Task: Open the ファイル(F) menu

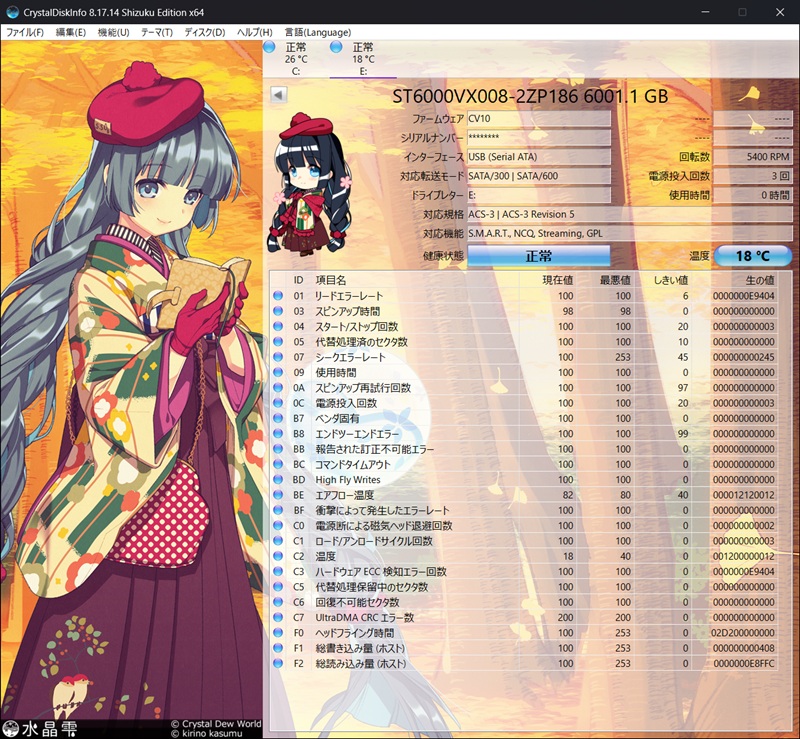Action: pyautogui.click(x=24, y=32)
